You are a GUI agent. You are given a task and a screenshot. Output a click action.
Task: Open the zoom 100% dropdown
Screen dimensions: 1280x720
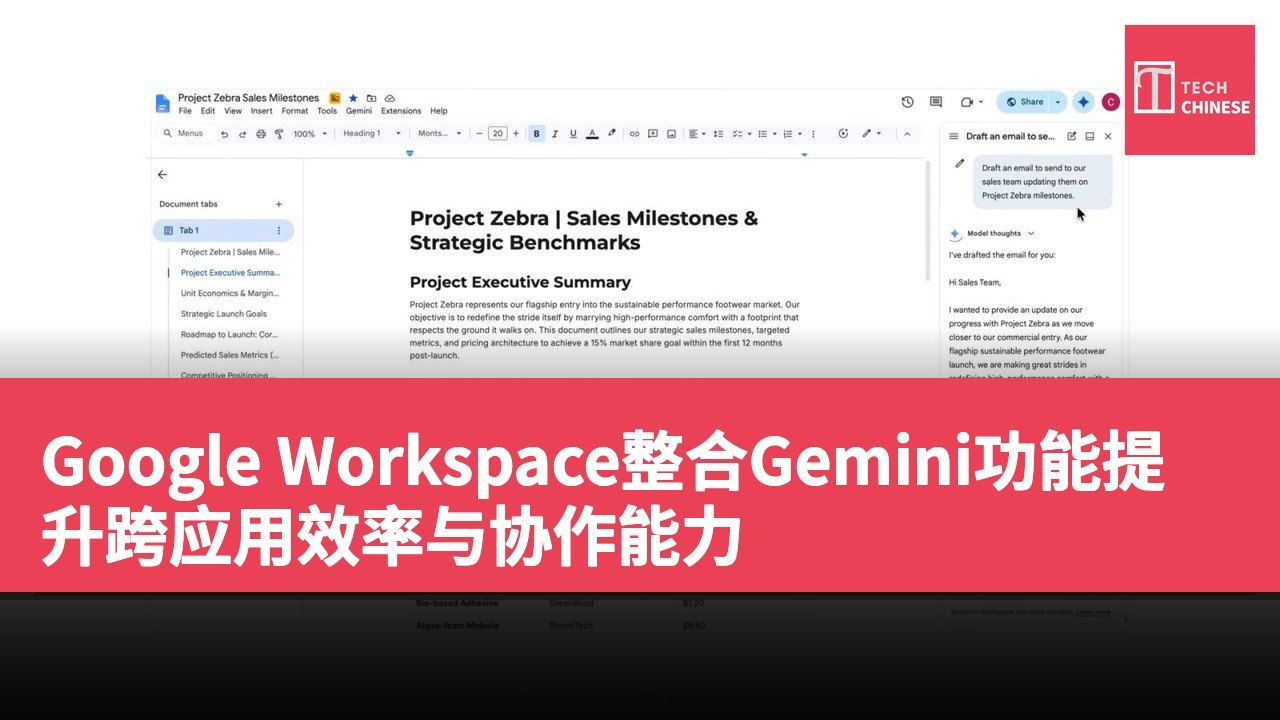point(310,133)
